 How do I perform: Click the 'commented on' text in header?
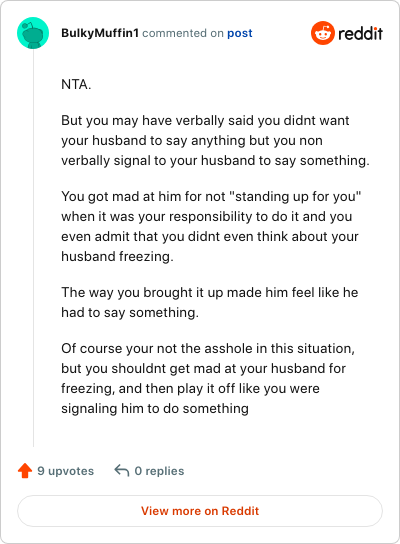(x=183, y=33)
